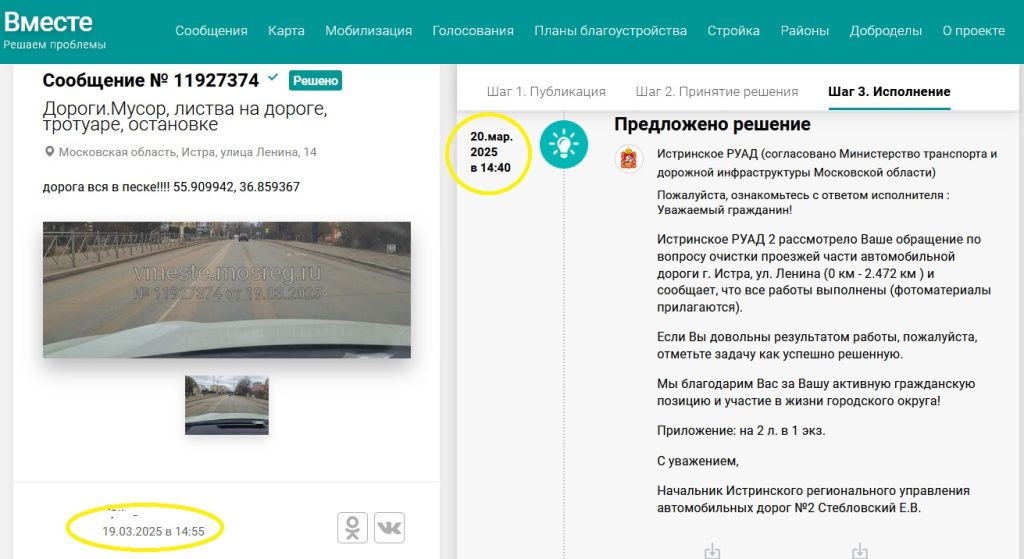This screenshot has height=559, width=1024.
Task: Enlarge the main road photo
Action: click(226, 289)
